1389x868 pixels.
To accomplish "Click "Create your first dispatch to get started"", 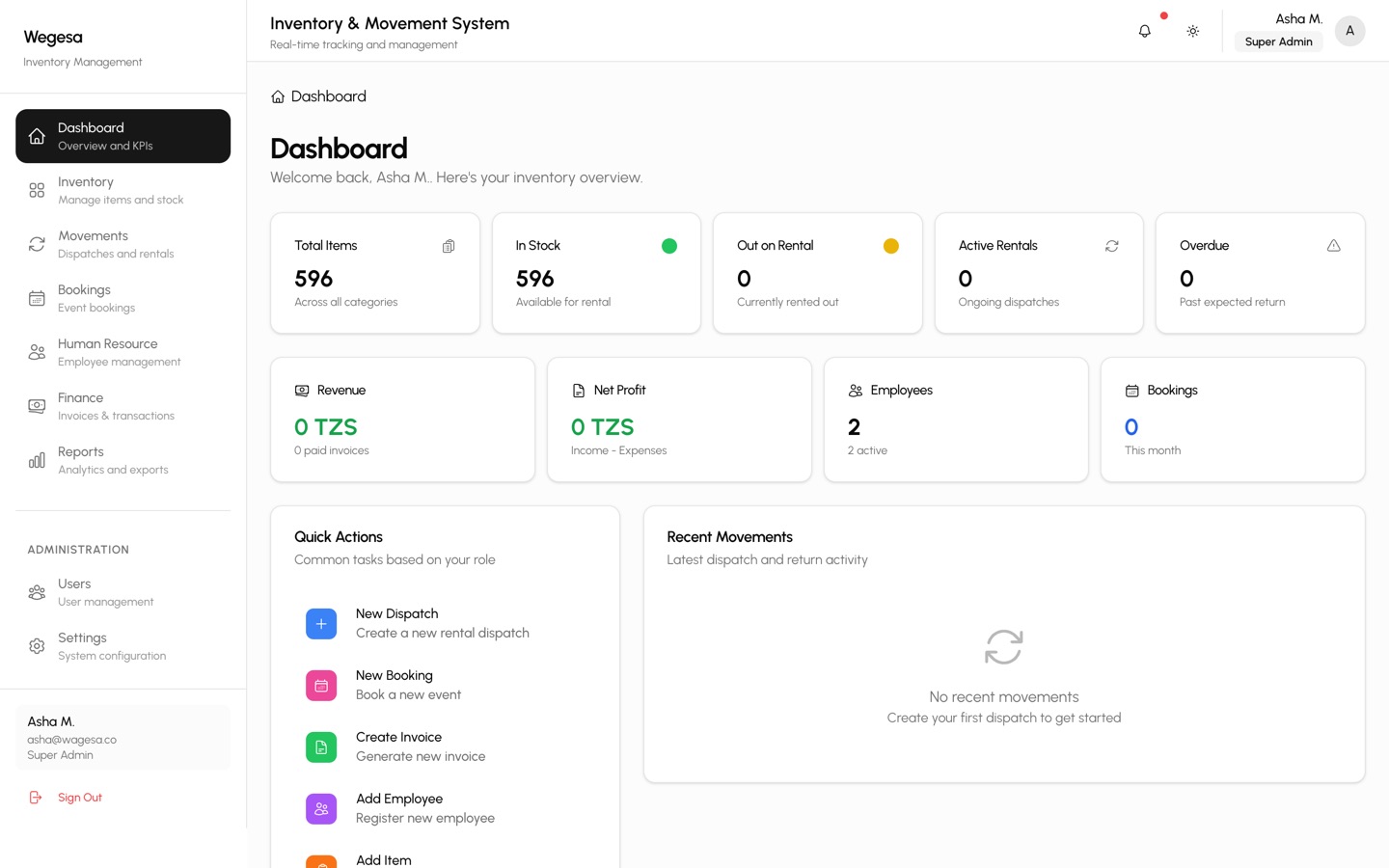I will (x=1004, y=718).
